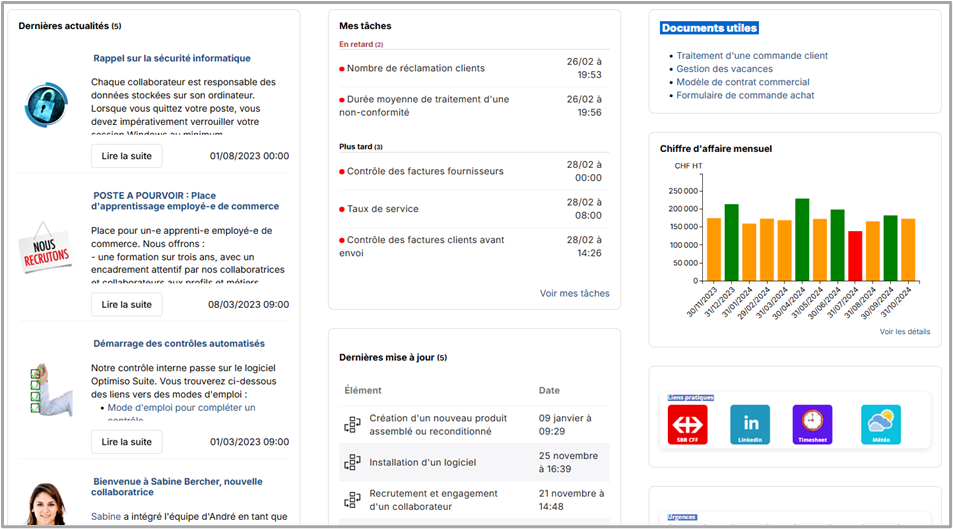
Task: Click process icon beside Création d'un nouveau produit
Action: (x=352, y=425)
